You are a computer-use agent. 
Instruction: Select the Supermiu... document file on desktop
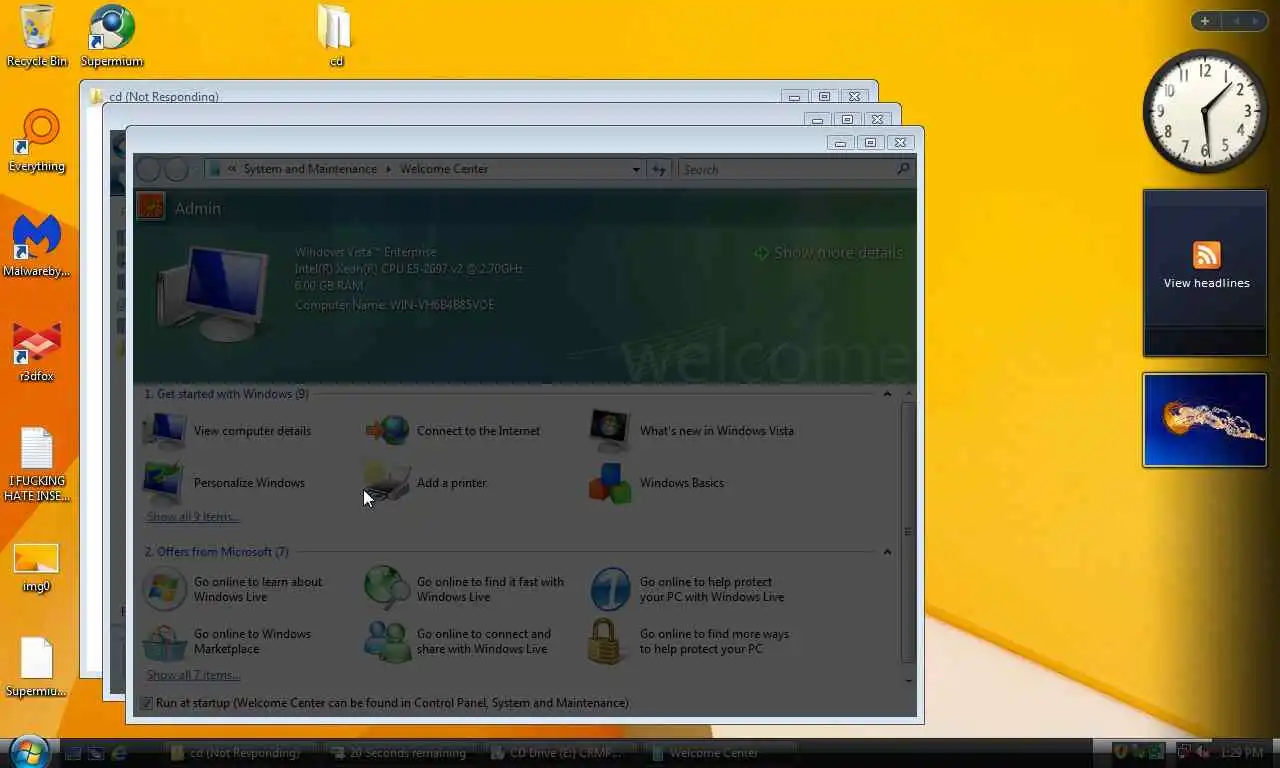[37, 668]
